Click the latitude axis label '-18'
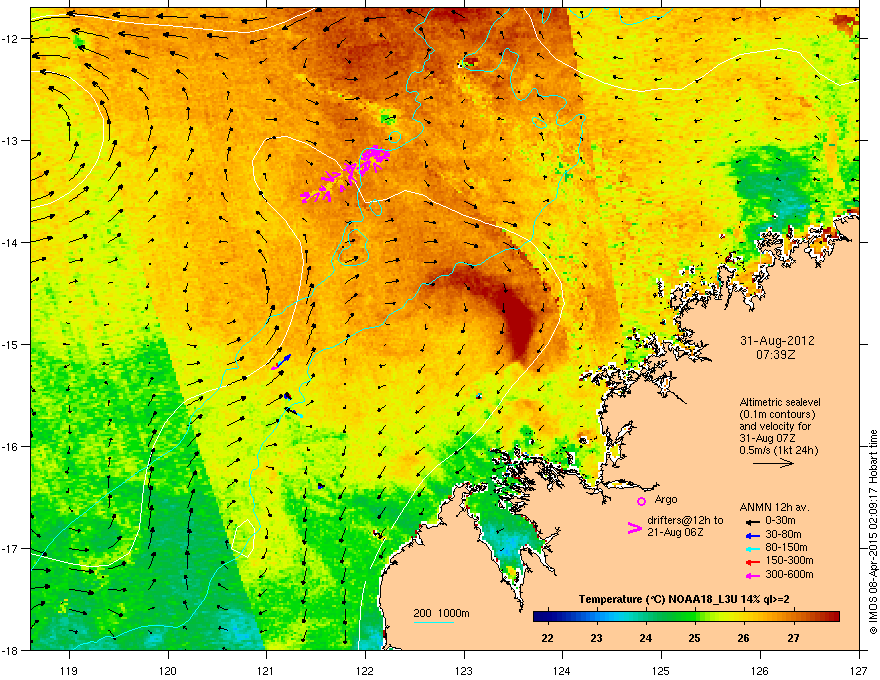The height and width of the screenshot is (680, 880). [10, 650]
